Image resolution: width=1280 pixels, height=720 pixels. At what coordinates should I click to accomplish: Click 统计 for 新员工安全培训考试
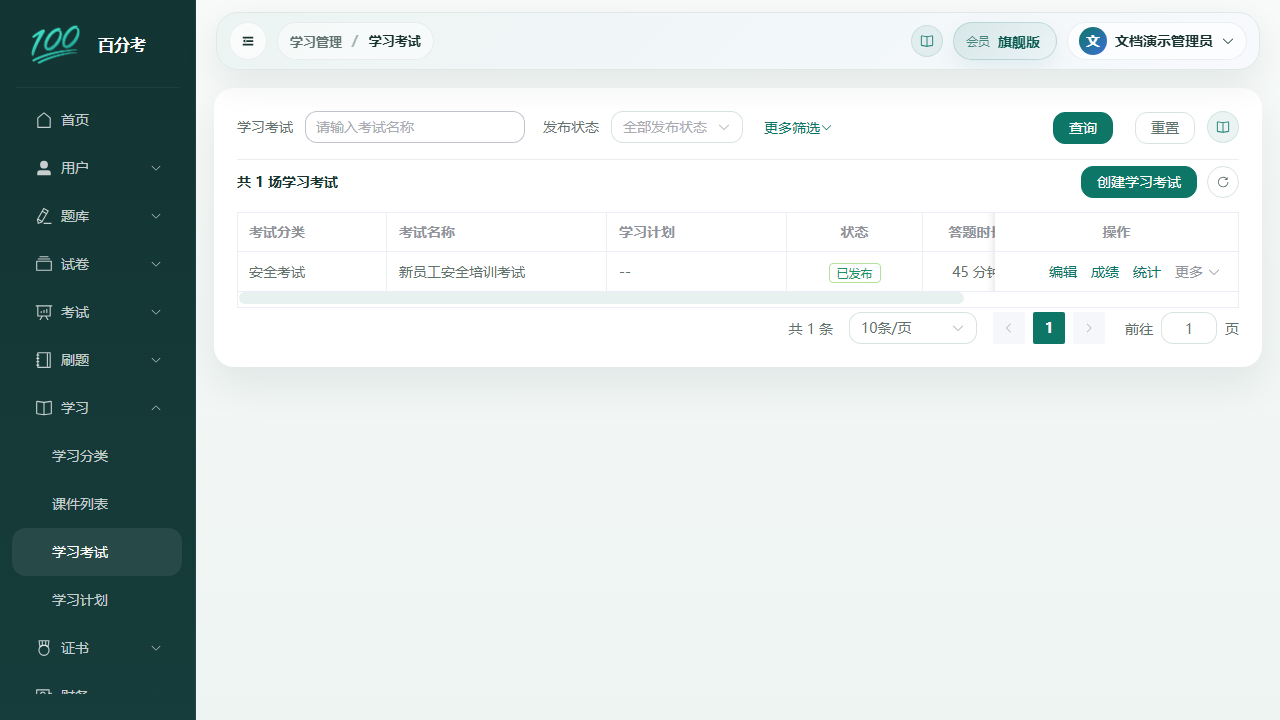(1147, 272)
